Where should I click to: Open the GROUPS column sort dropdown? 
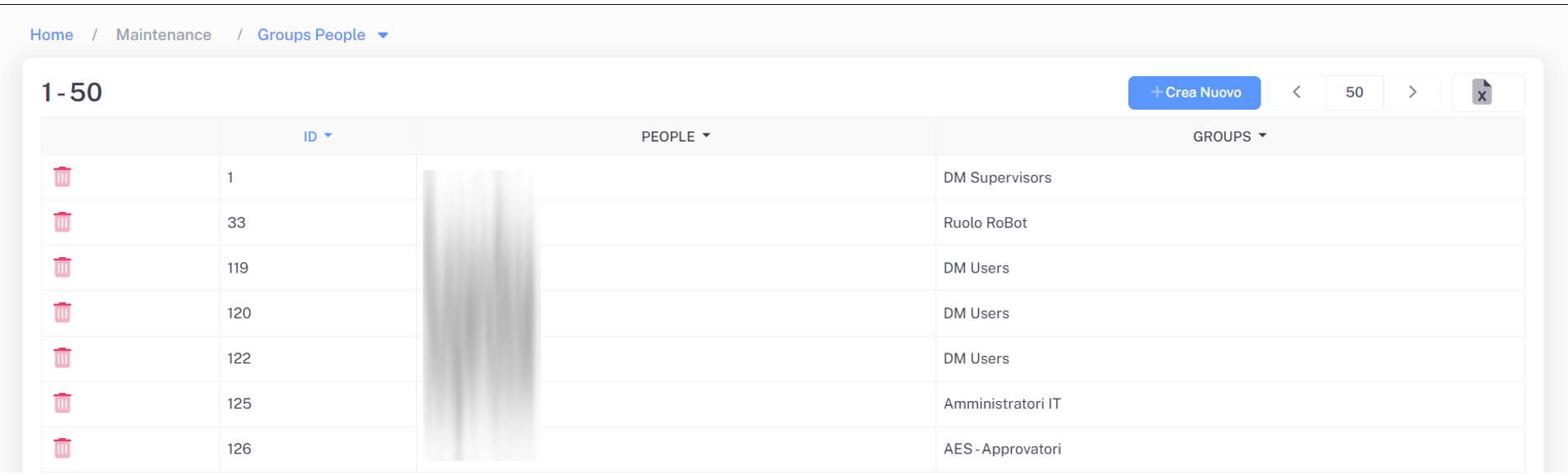[1262, 136]
